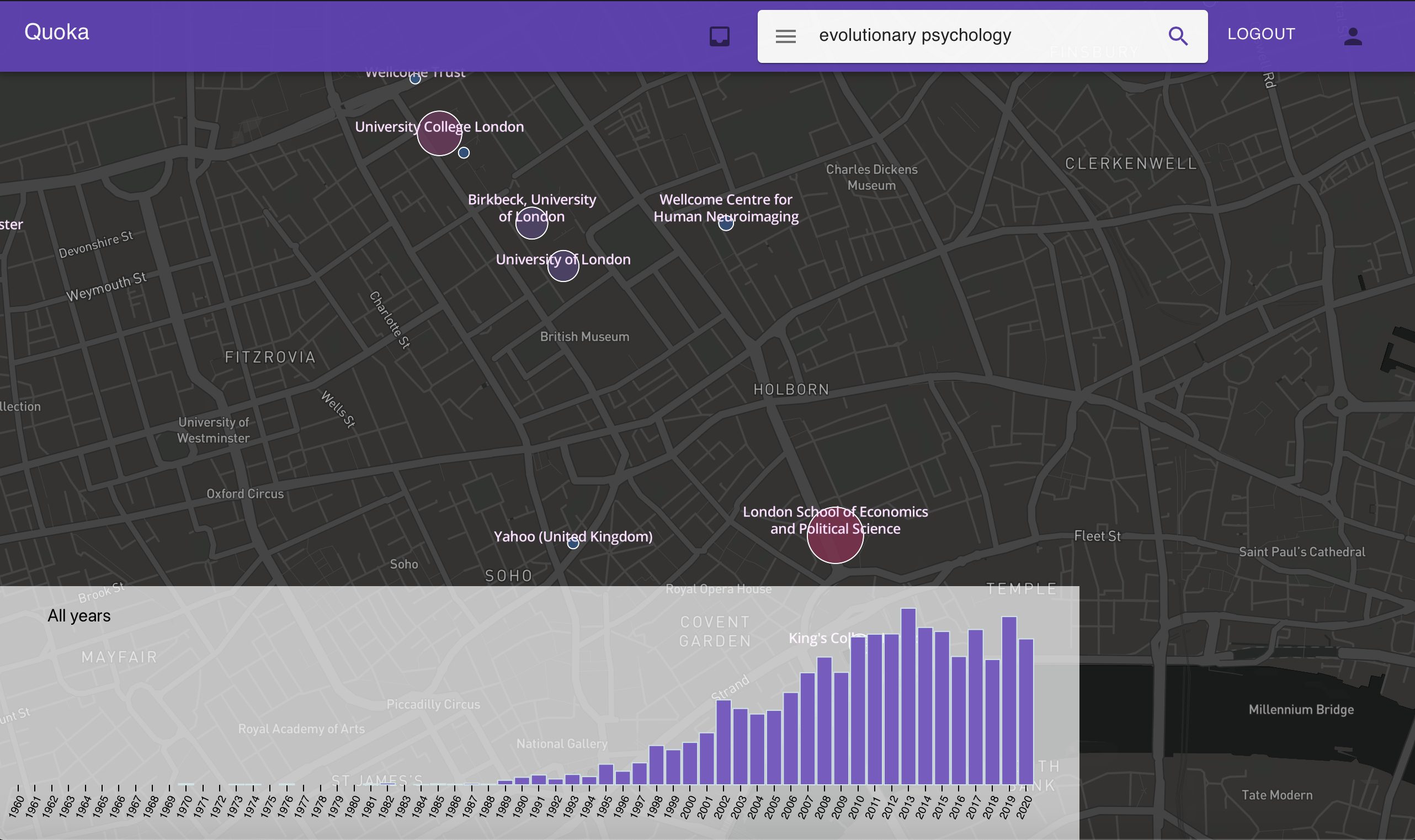
Task: Select the Yahoo (United Kingdom) map marker
Action: (x=573, y=544)
